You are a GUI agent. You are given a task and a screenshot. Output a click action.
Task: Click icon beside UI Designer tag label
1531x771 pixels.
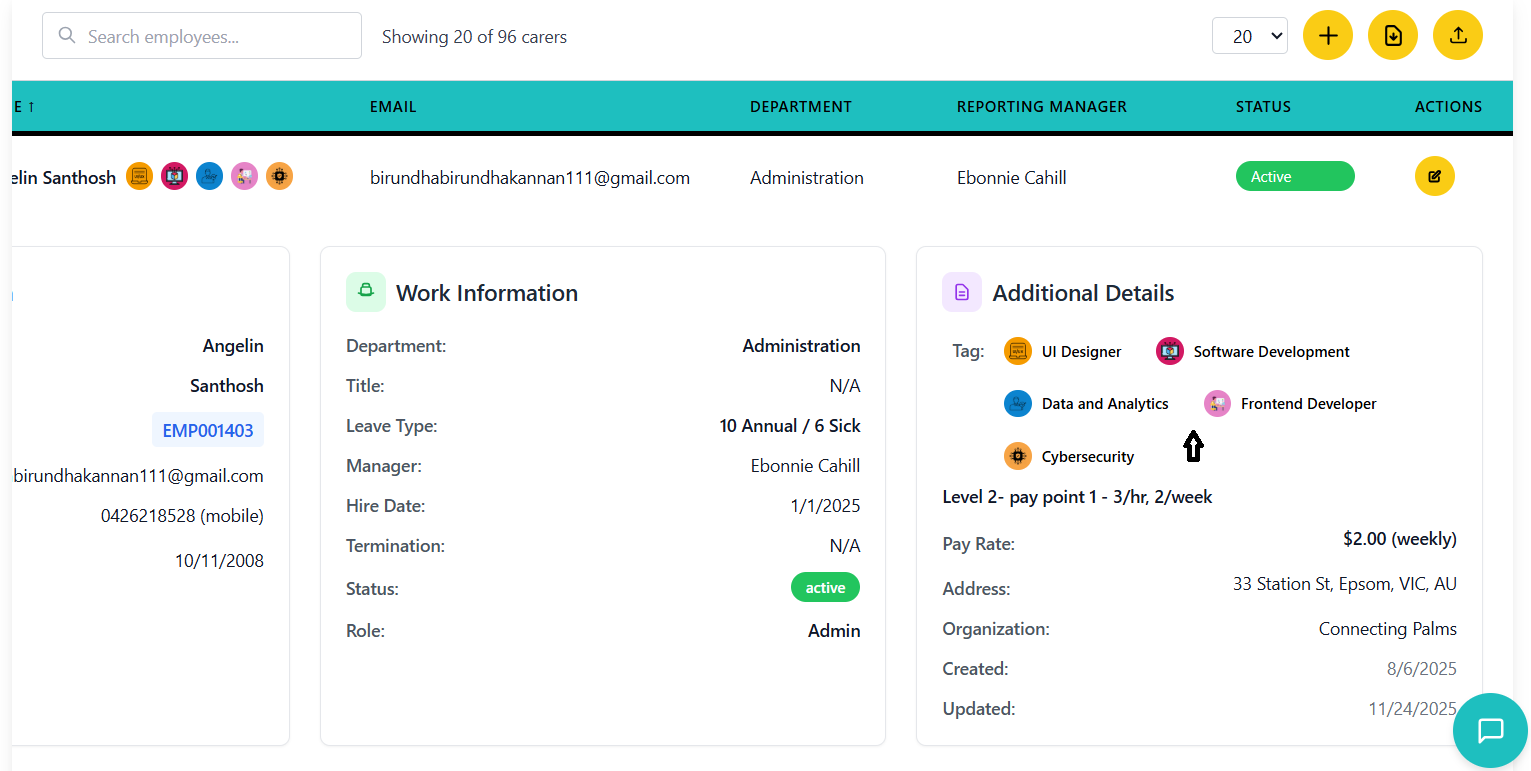pos(1017,352)
